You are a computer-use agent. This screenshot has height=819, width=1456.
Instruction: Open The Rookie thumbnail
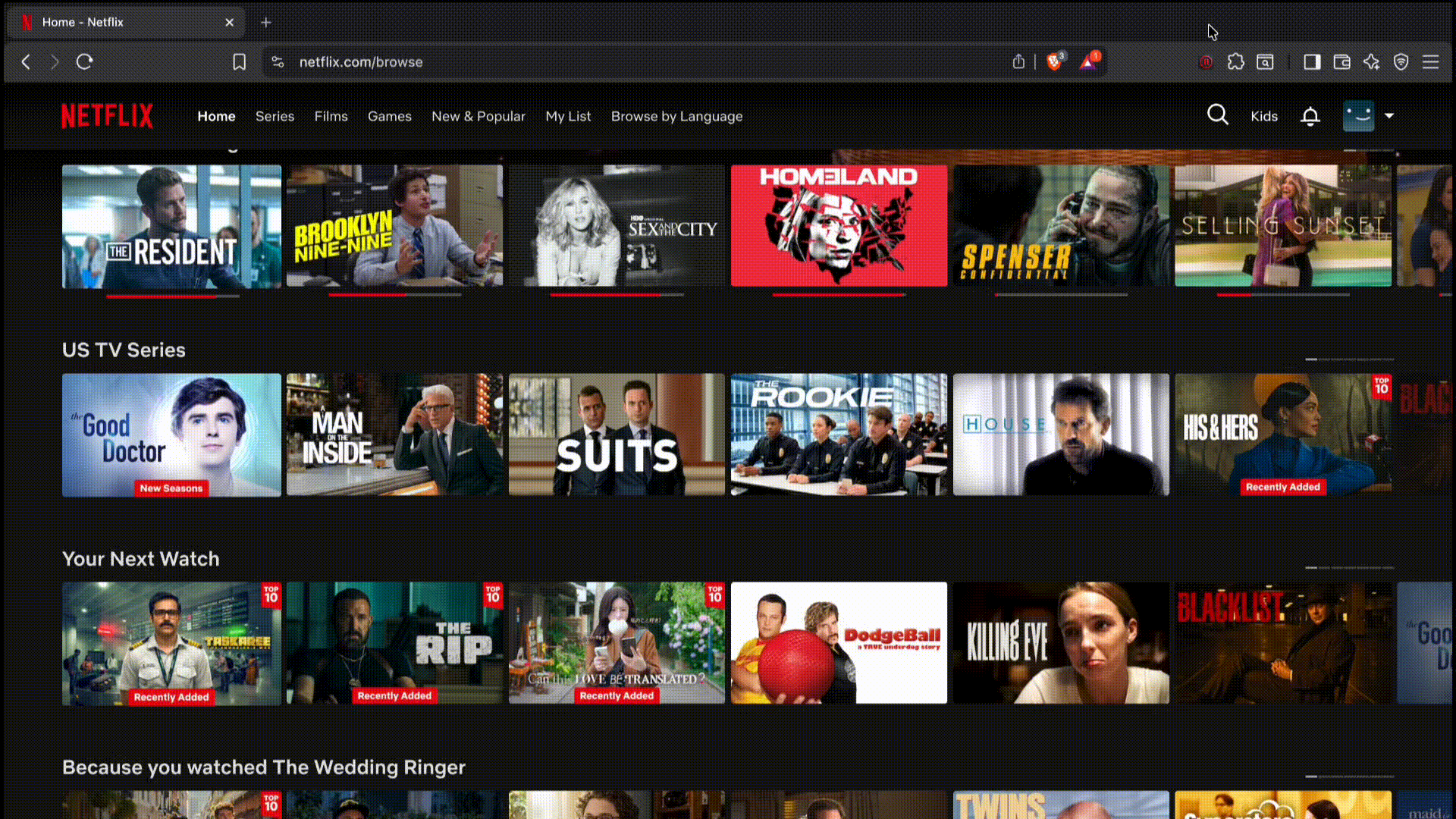coord(839,435)
